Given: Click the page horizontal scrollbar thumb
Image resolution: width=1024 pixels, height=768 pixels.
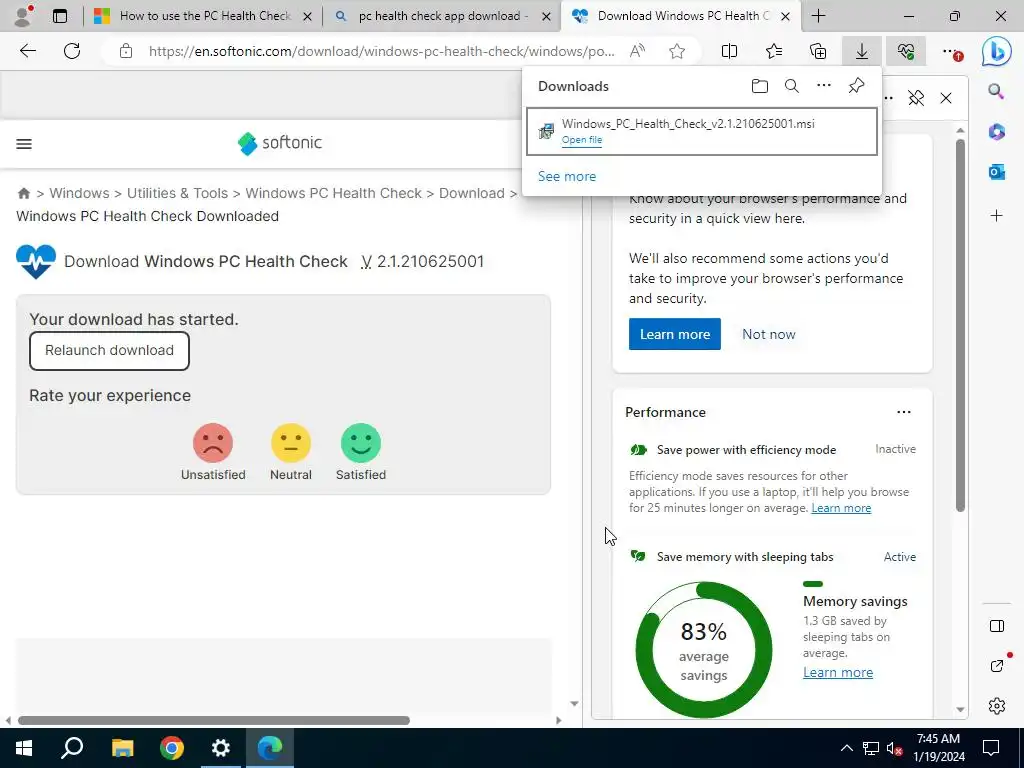Looking at the screenshot, I should [x=214, y=720].
